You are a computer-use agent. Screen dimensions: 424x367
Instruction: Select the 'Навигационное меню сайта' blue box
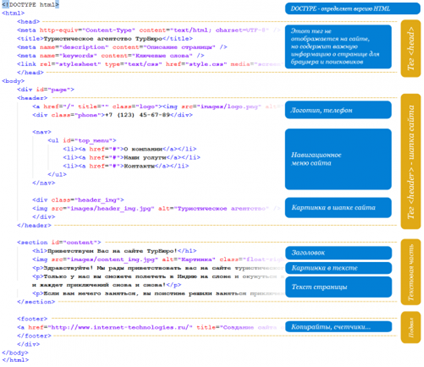point(338,159)
